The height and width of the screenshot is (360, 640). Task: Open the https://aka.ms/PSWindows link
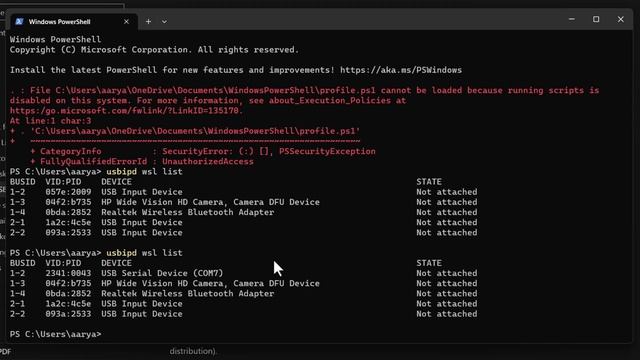click(x=401, y=70)
